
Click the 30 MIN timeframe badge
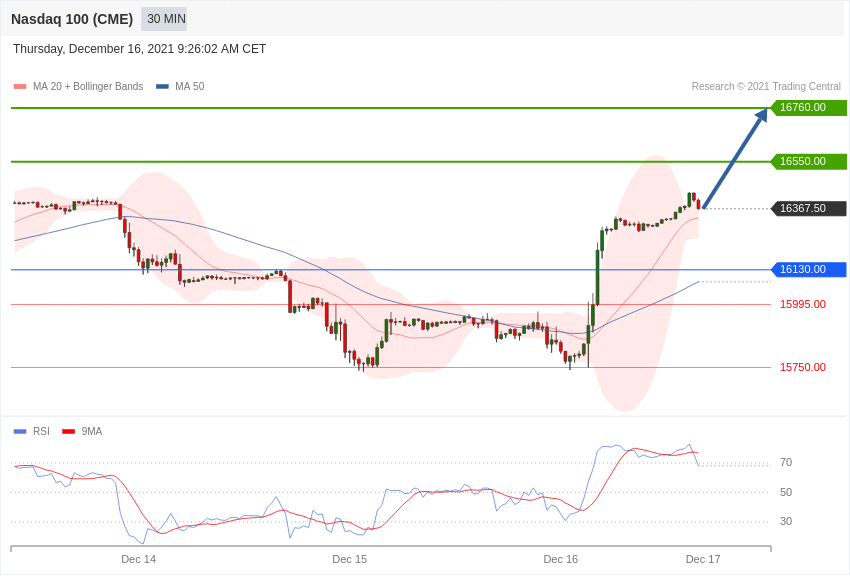[x=164, y=19]
